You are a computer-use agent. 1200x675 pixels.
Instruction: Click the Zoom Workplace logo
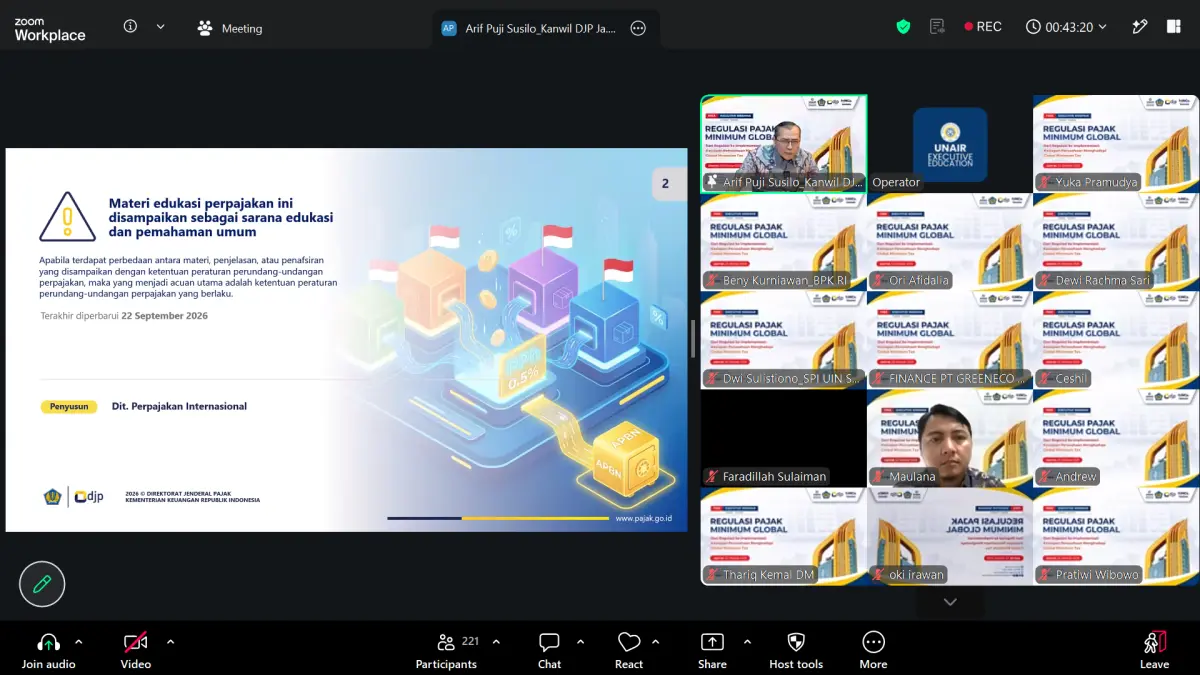50,29
